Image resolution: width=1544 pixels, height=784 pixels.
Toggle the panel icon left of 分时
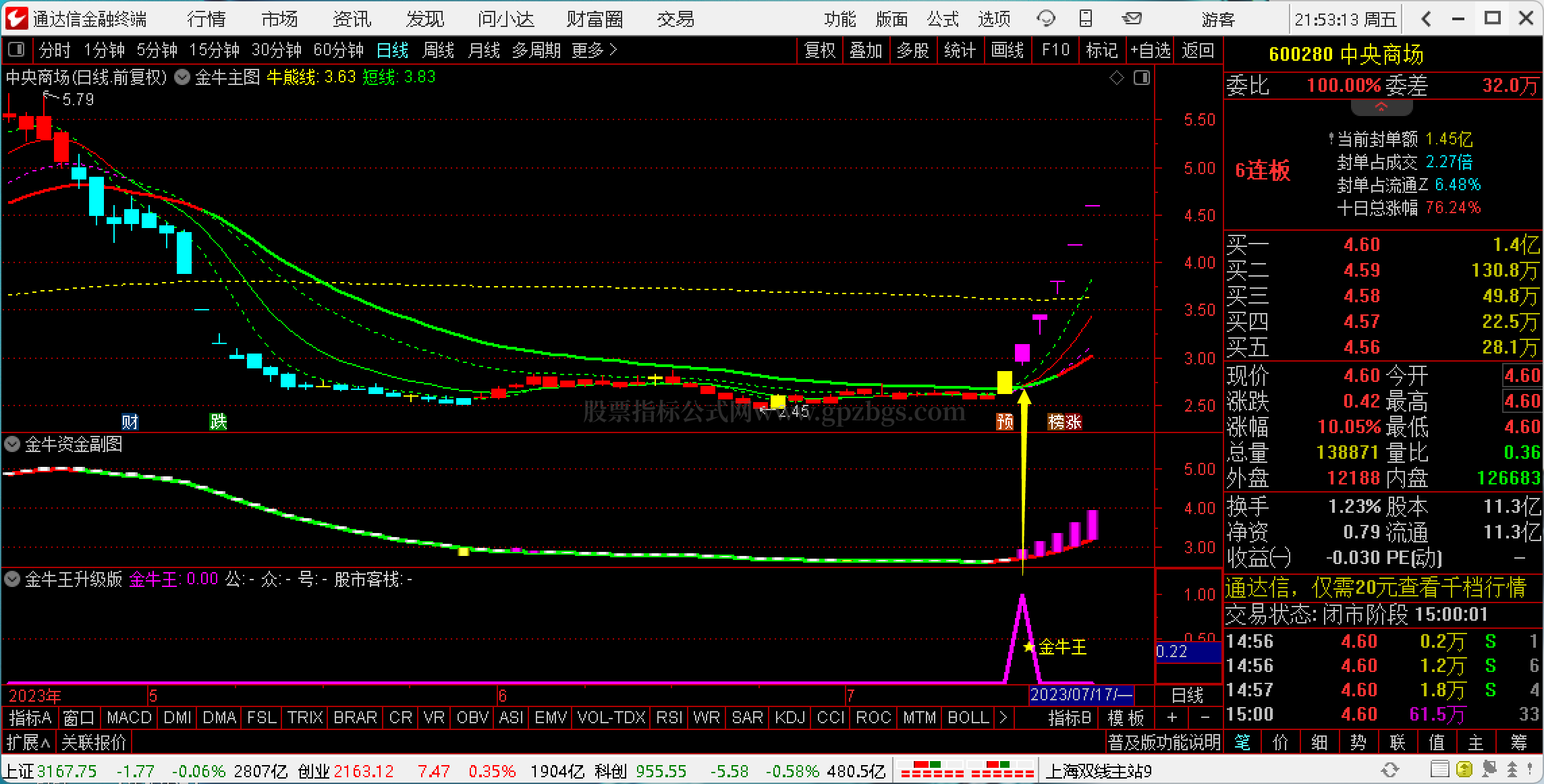pyautogui.click(x=16, y=49)
